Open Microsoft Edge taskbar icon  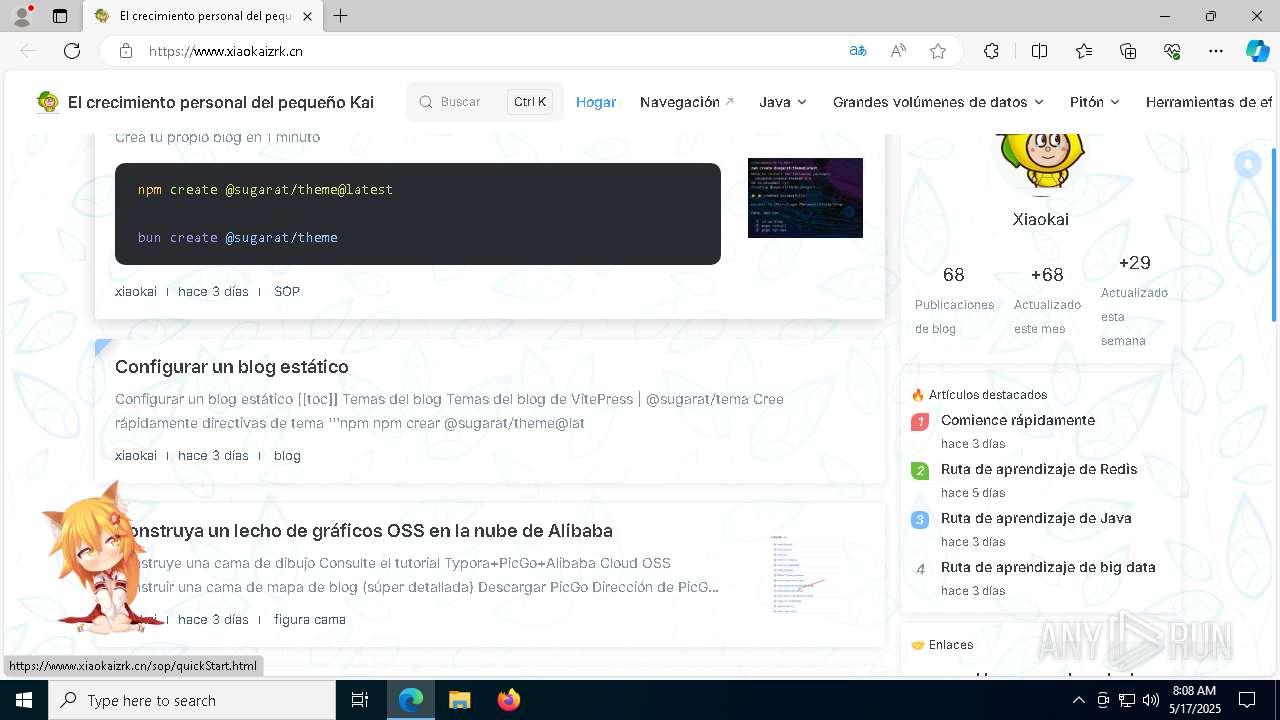[x=411, y=700]
